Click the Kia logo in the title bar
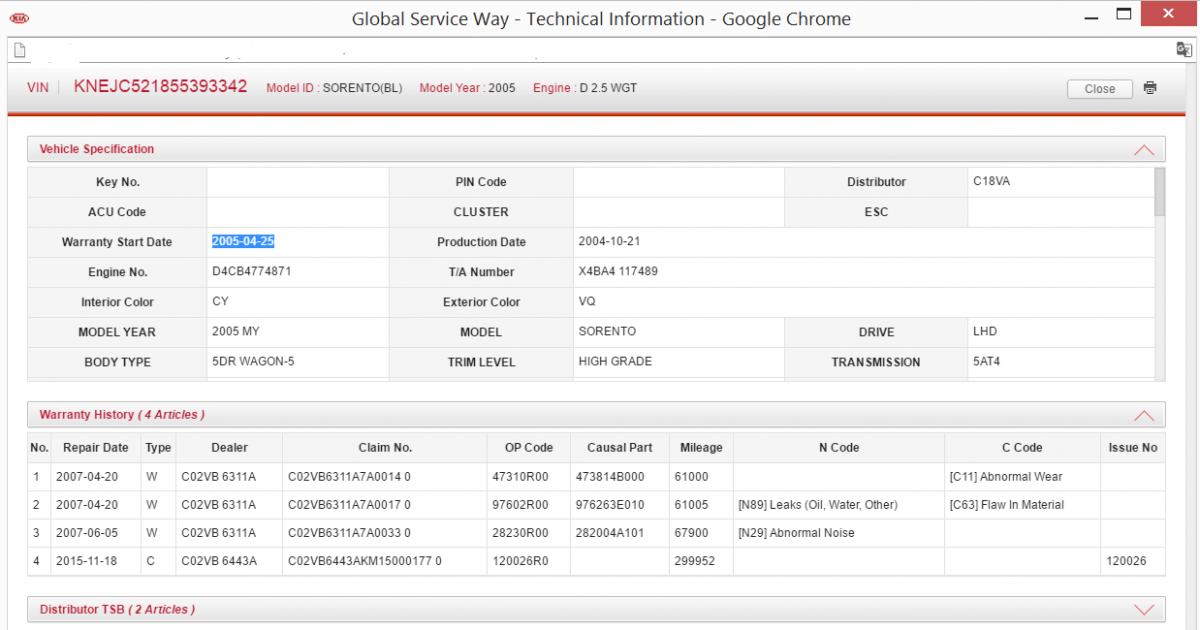Viewport: 1200px width, 630px height. click(x=19, y=18)
